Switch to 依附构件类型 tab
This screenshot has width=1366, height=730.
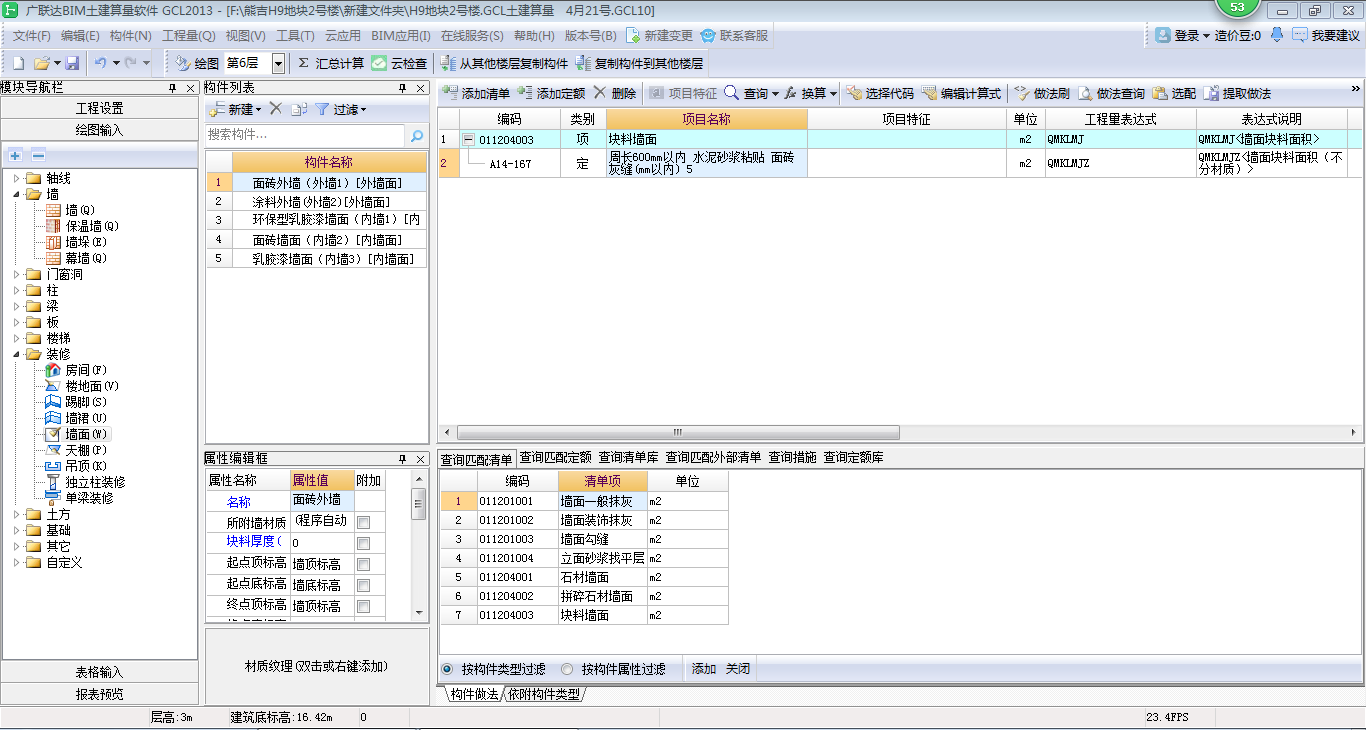click(545, 694)
